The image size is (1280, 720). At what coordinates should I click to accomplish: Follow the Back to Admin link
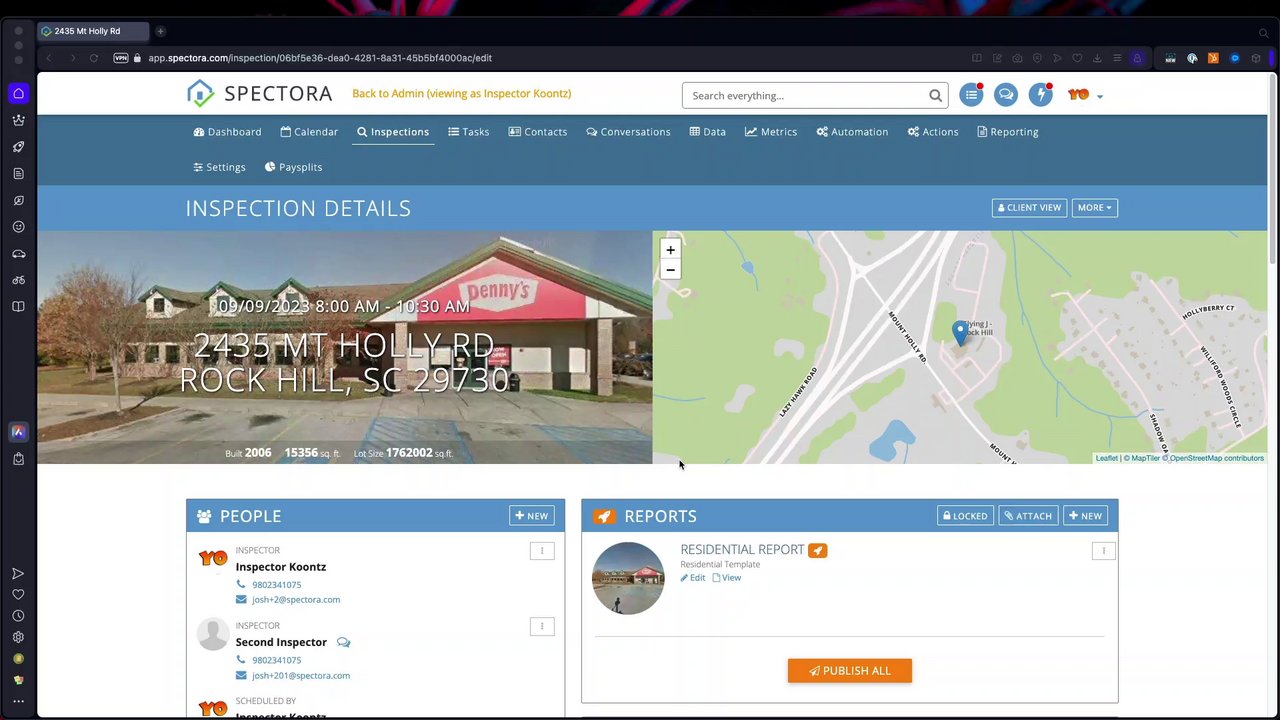pos(461,93)
